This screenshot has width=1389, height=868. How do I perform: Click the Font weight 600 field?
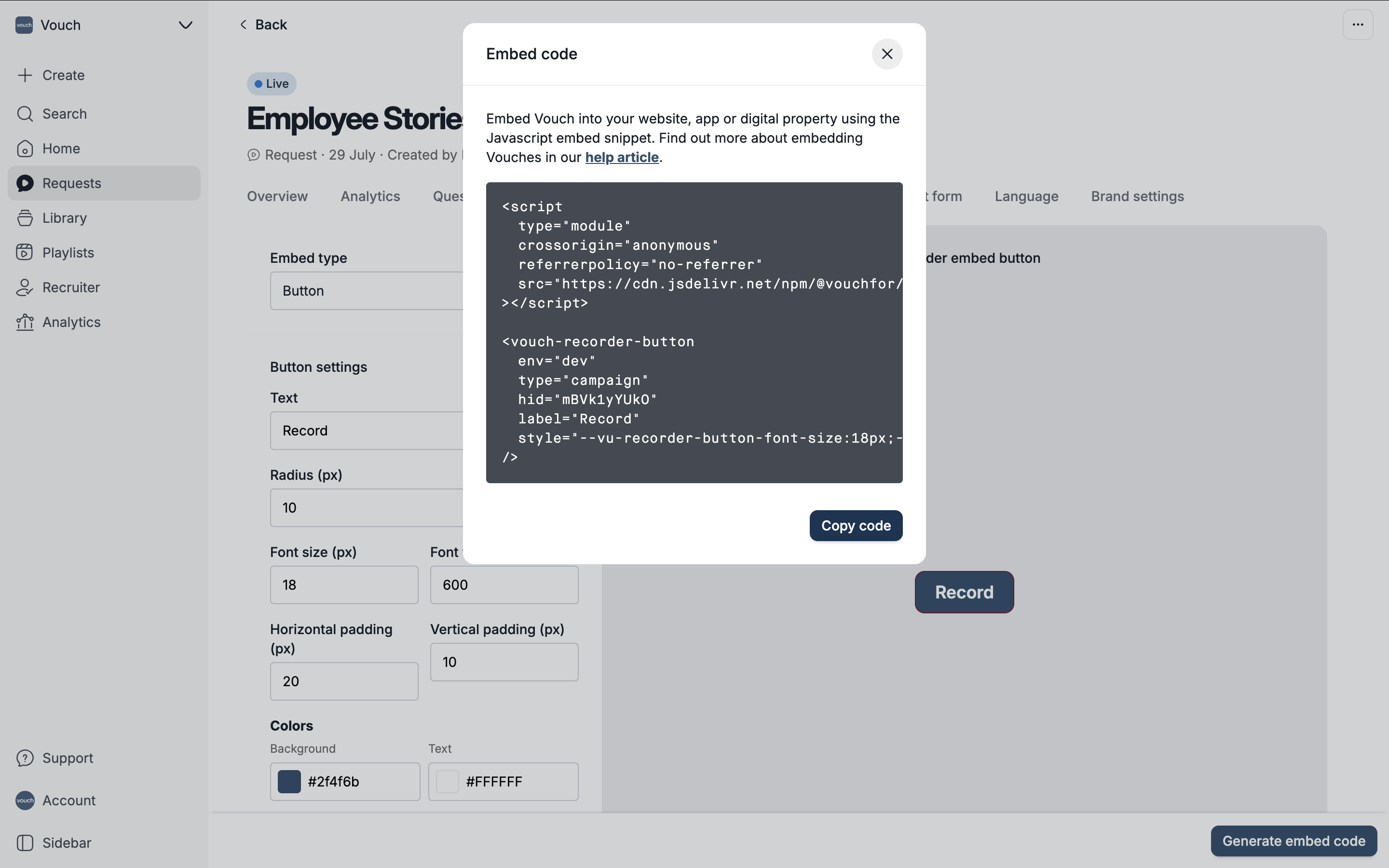(x=504, y=585)
